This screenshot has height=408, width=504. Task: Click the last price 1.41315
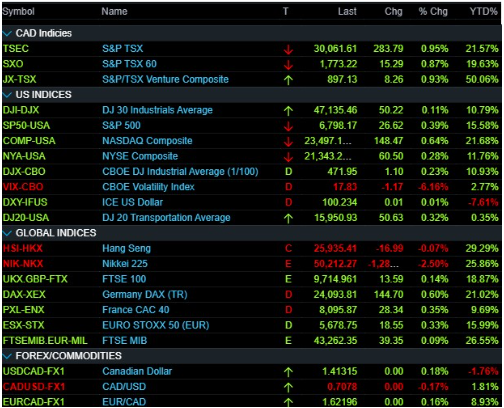pyautogui.click(x=339, y=371)
